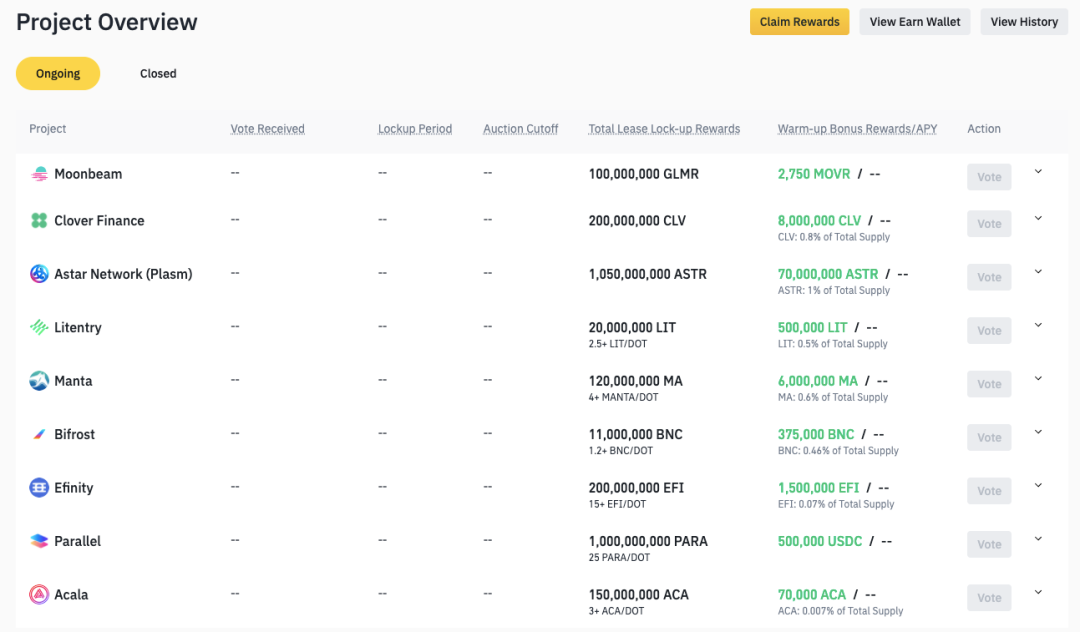Select the Clover Finance project name
This screenshot has width=1080, height=632.
pyautogui.click(x=99, y=220)
